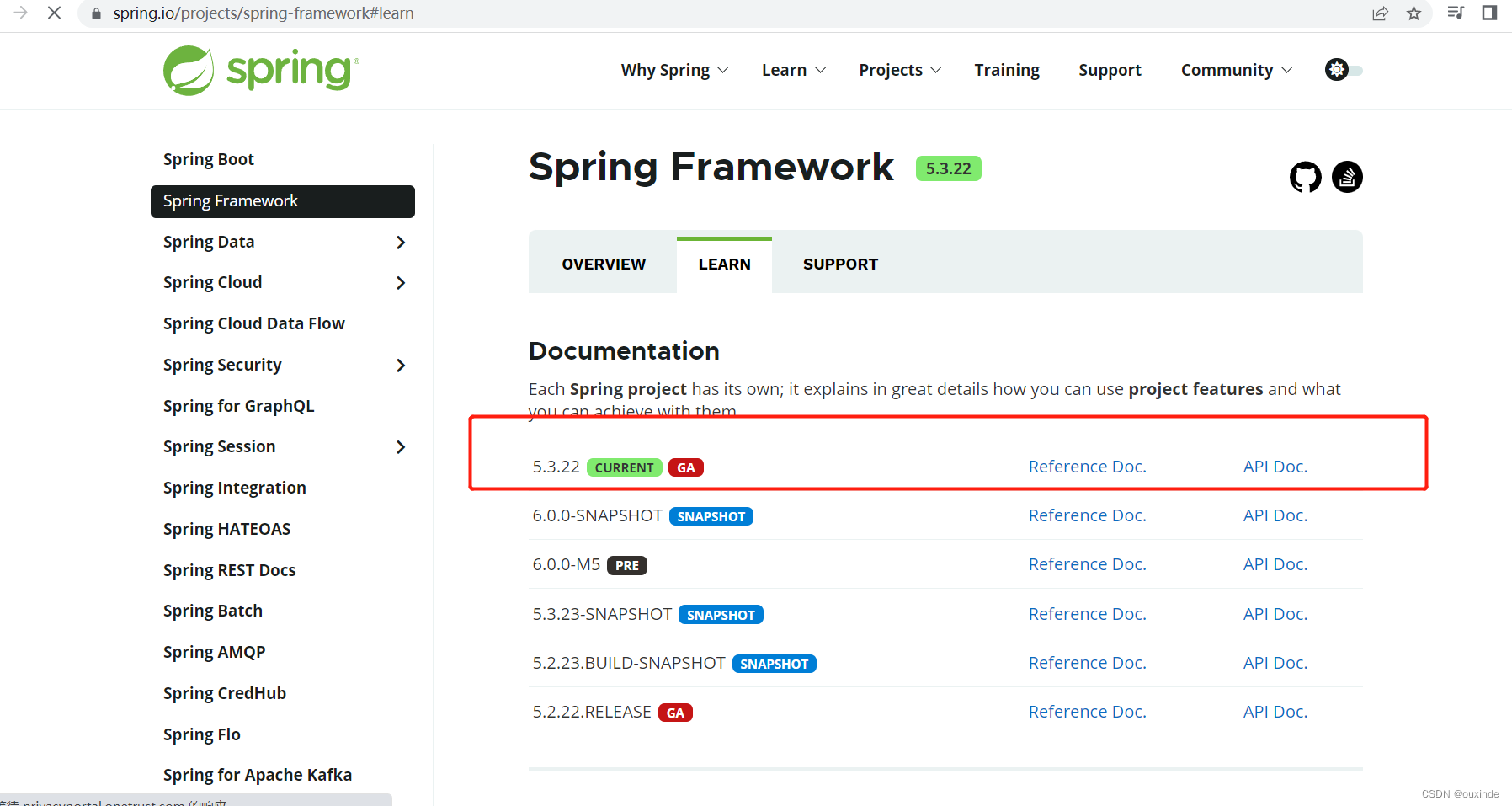Viewport: 1512px width, 806px height.
Task: Open API Doc. for 5.3.23-SNAPSHOT
Action: point(1275,614)
